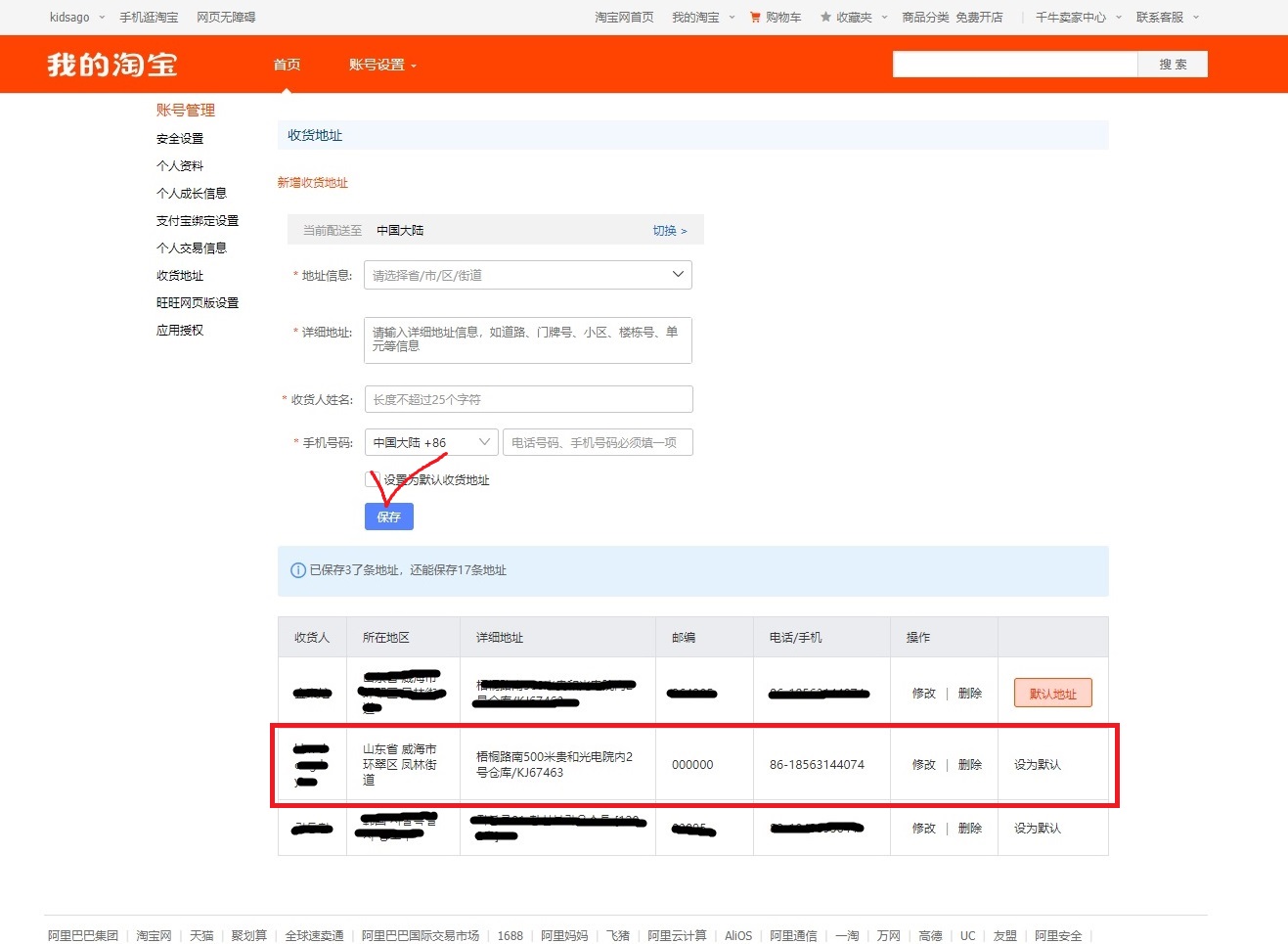Click the 电话/手机 column header
Image resolution: width=1288 pixels, height=944 pixels.
(795, 638)
